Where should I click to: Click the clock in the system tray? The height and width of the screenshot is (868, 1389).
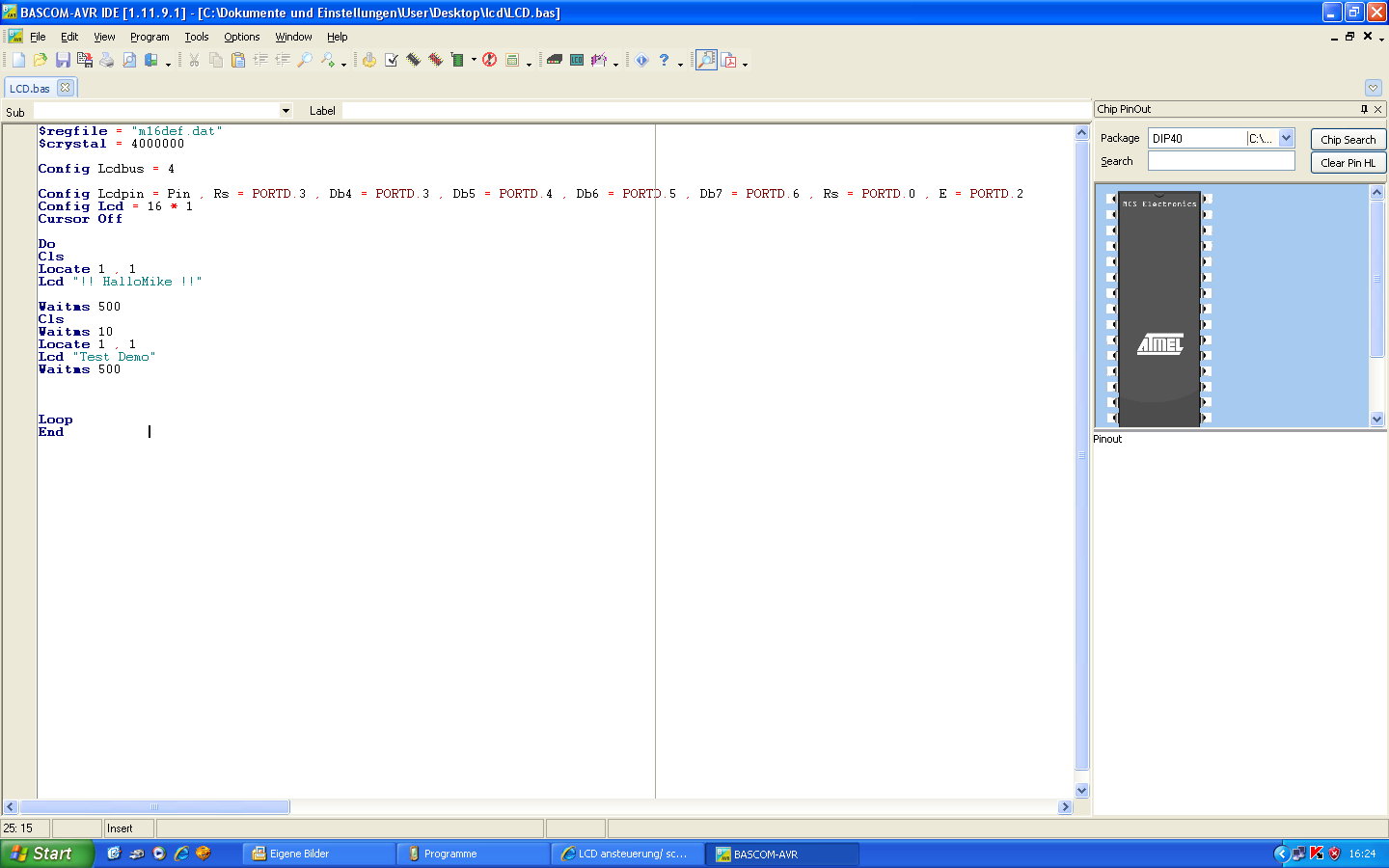(1362, 854)
